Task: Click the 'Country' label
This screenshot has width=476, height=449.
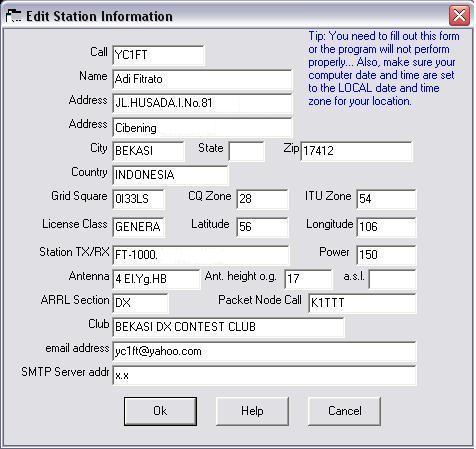Action: [89, 172]
